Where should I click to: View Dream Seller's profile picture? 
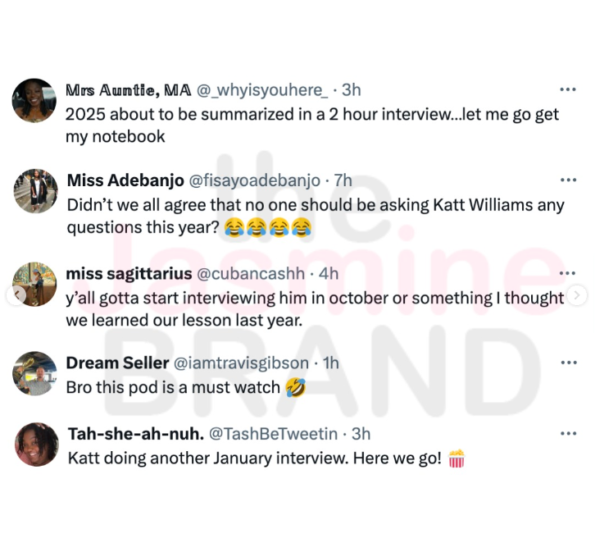point(35,373)
